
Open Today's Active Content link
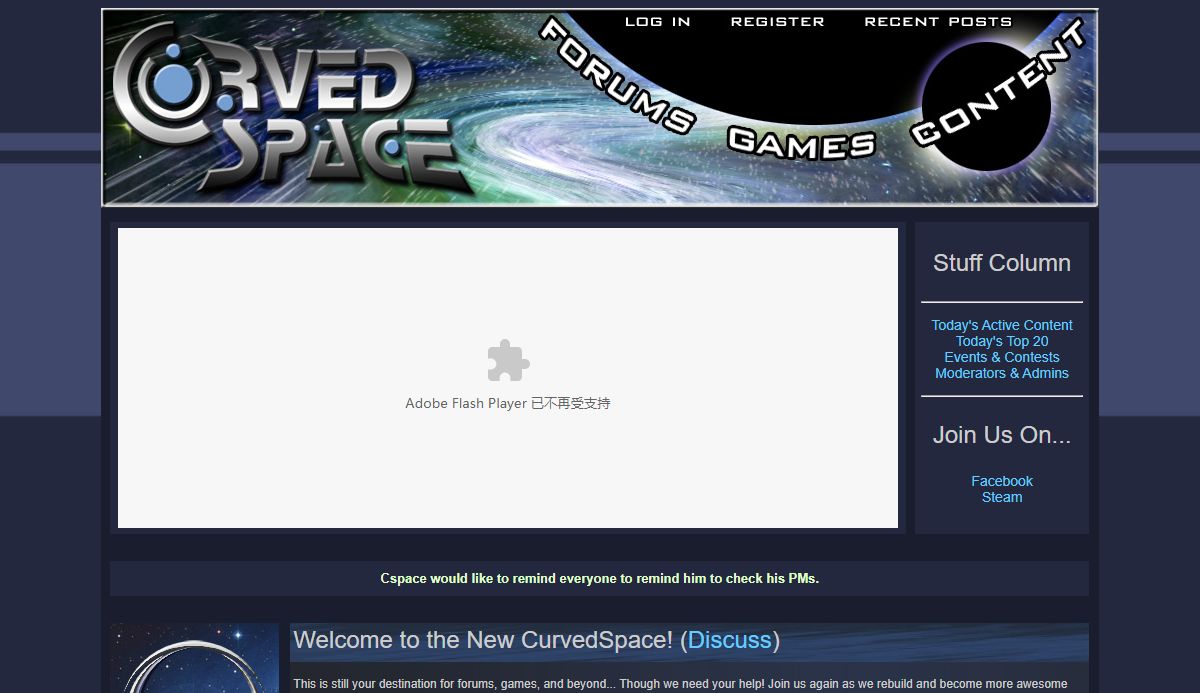(x=1002, y=325)
